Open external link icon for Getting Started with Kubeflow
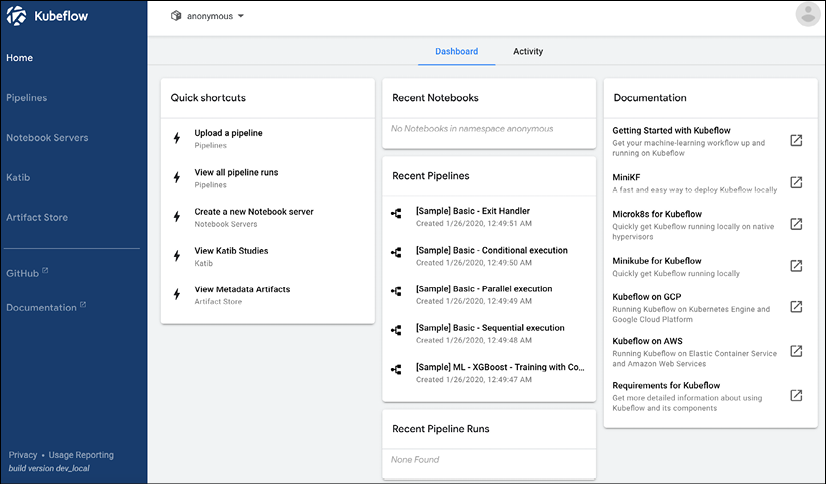 [796, 141]
